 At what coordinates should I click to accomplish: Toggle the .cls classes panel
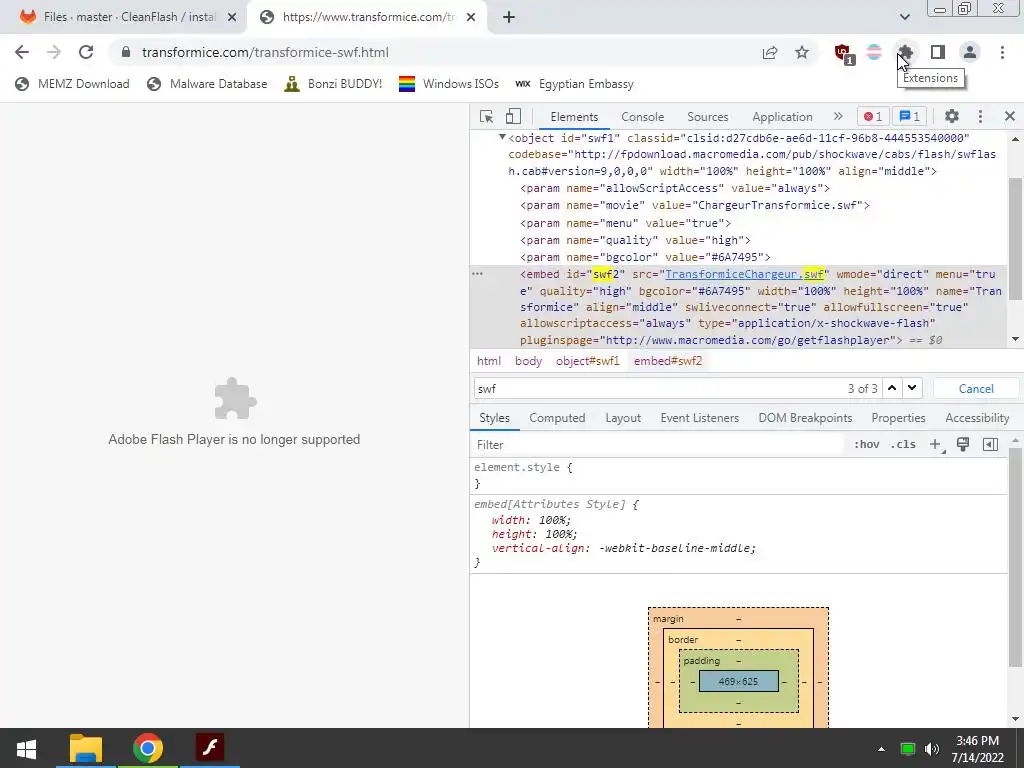[x=903, y=445]
